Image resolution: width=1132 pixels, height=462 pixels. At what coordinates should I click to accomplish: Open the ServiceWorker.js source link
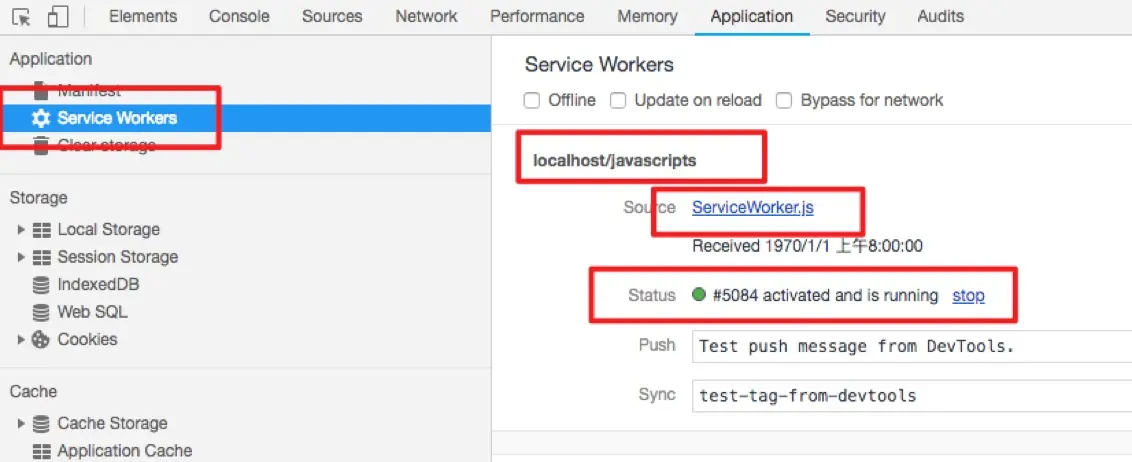pos(752,208)
